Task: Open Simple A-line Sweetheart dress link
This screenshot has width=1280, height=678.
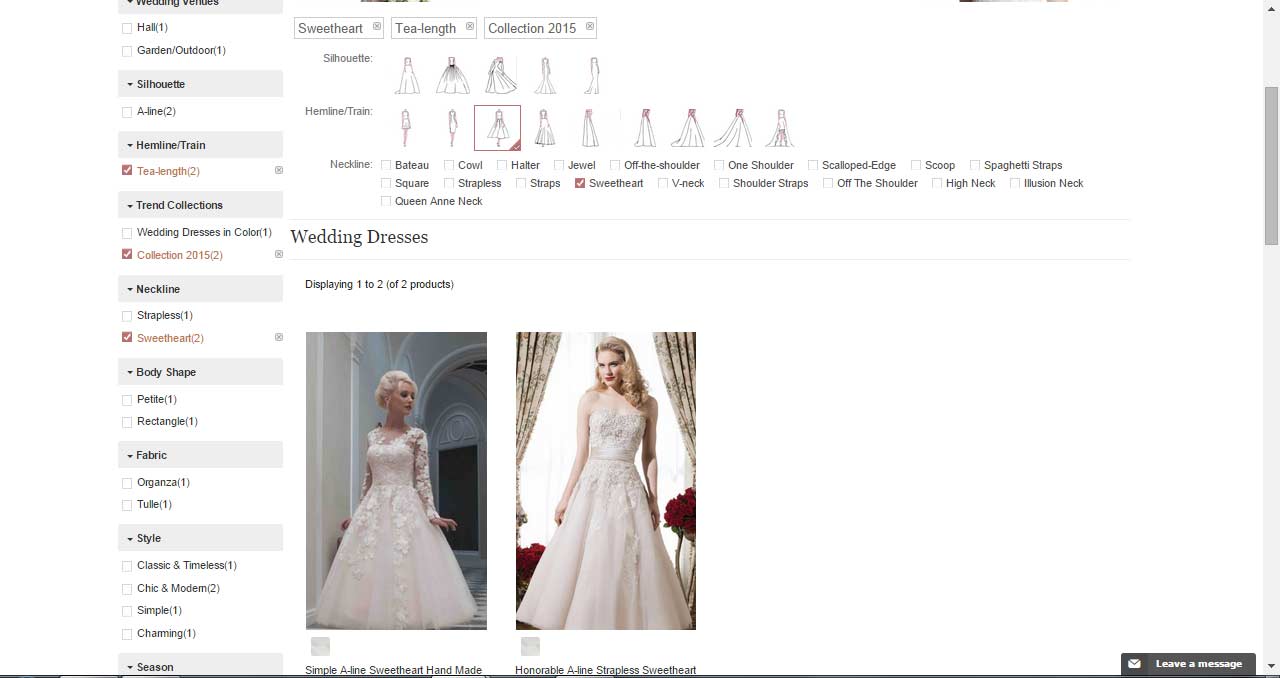Action: pyautogui.click(x=393, y=670)
